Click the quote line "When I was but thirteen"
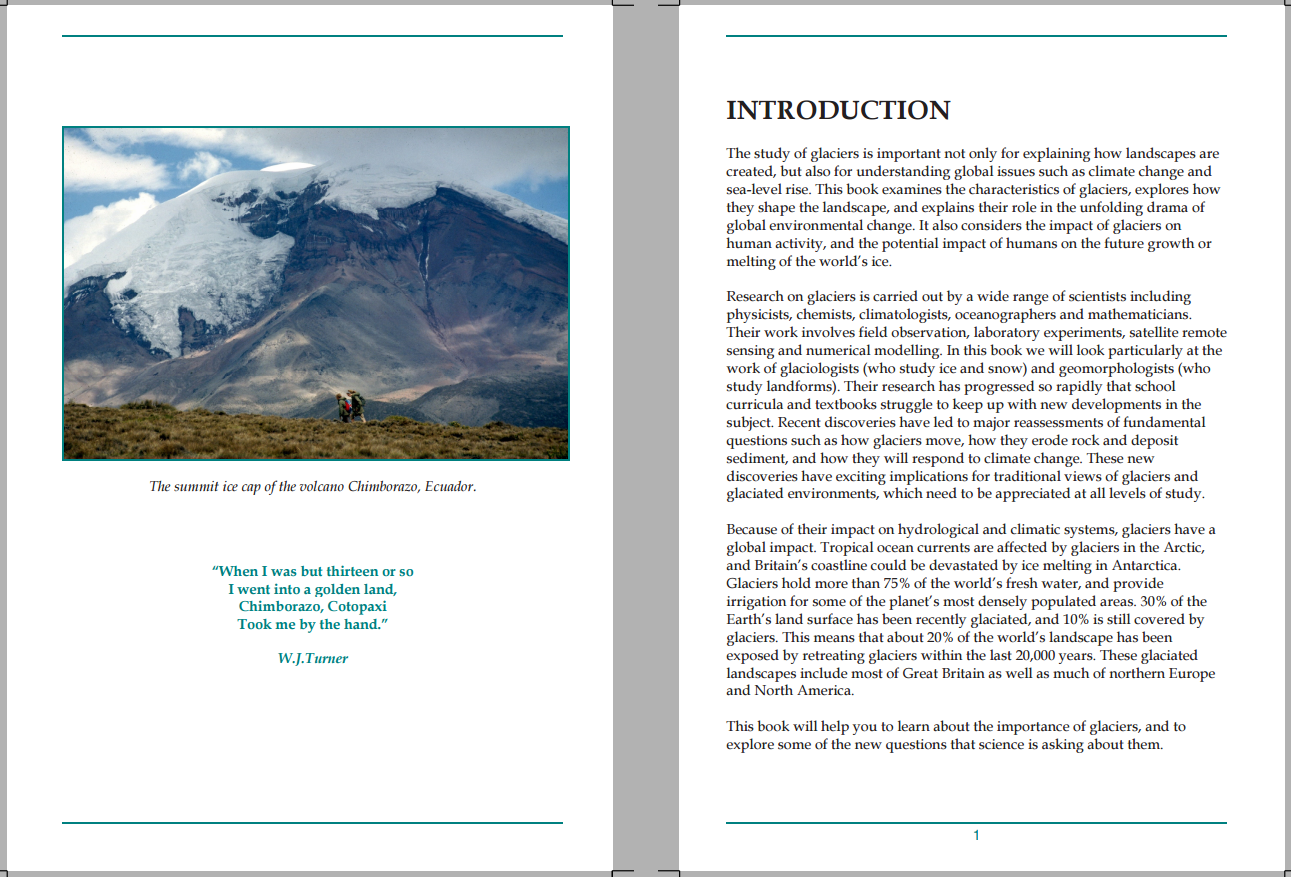This screenshot has height=877, width=1291. click(313, 572)
